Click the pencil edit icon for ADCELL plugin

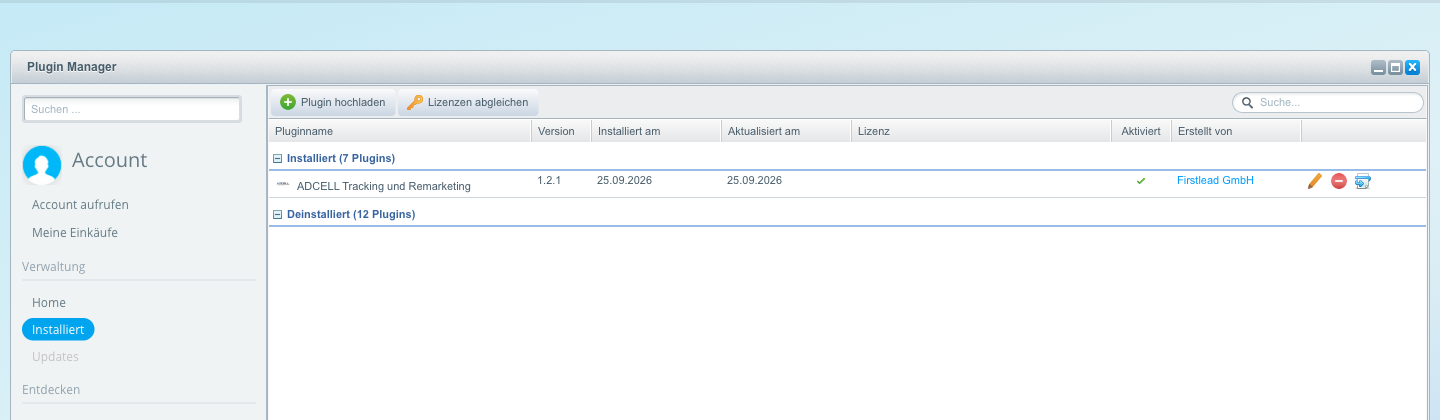pyautogui.click(x=1315, y=181)
